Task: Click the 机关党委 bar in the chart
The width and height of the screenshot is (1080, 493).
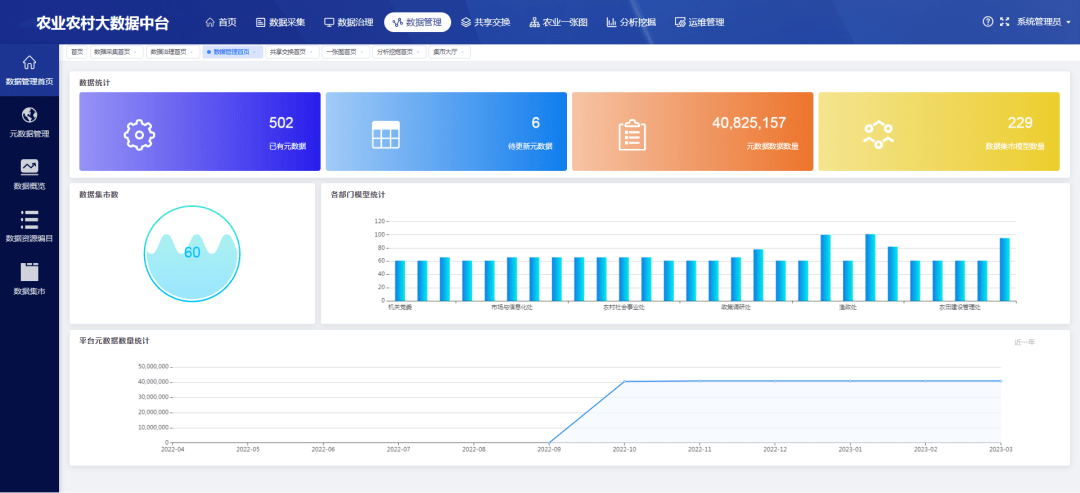Action: [399, 280]
